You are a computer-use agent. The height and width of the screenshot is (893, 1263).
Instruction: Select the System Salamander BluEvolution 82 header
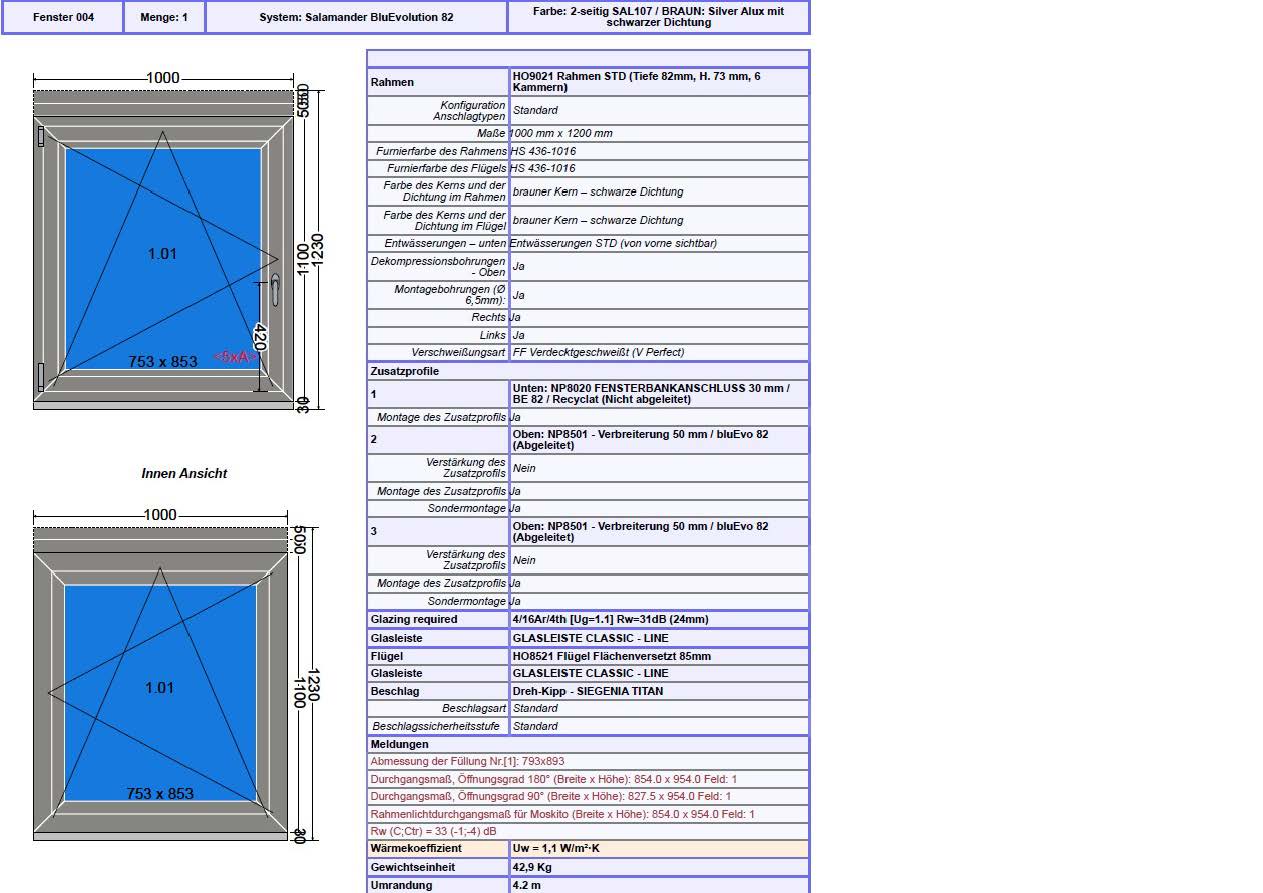356,17
